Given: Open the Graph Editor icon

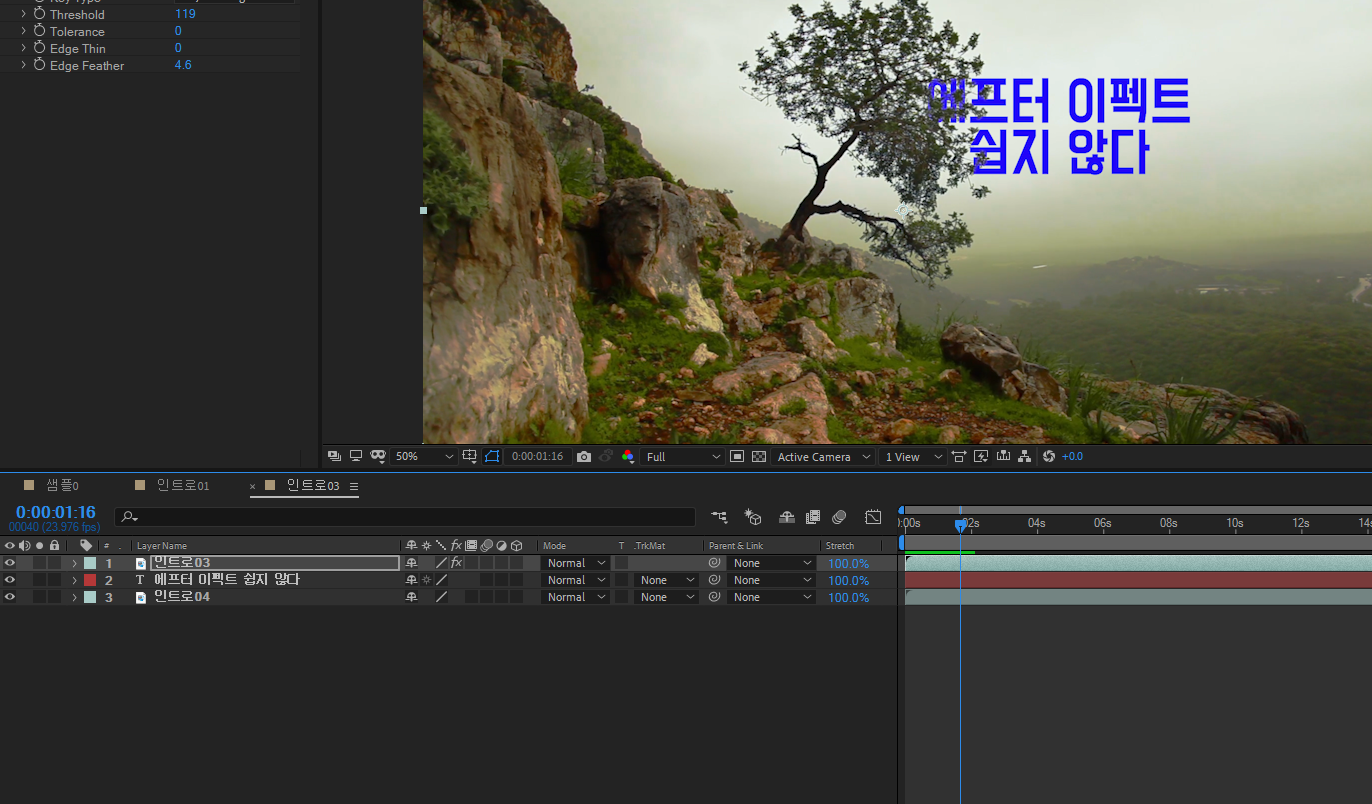Looking at the screenshot, I should [x=873, y=517].
